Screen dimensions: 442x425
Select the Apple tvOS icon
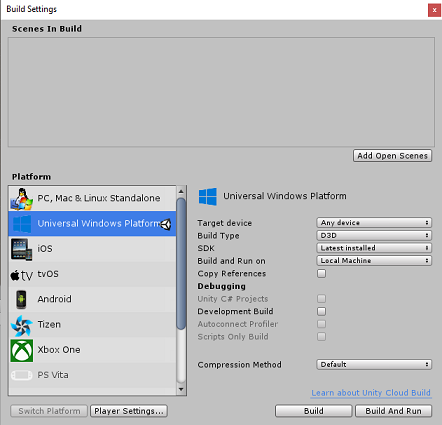tap(22, 275)
